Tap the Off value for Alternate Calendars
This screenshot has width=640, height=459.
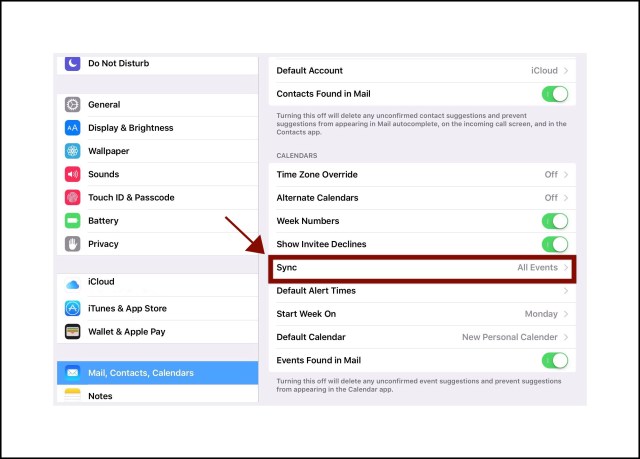pyautogui.click(x=551, y=198)
